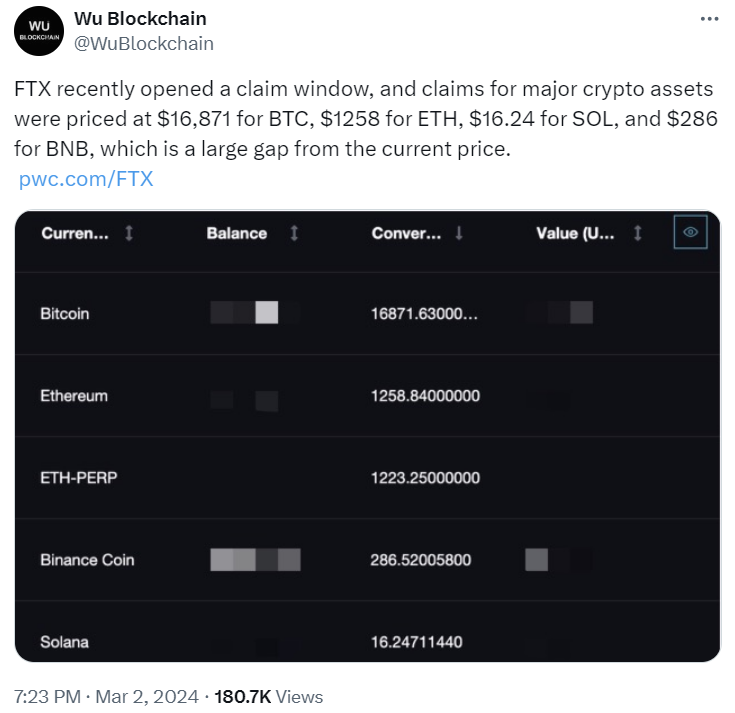The image size is (735, 713).
Task: Select the Binance Coin row label
Action: click(87, 560)
